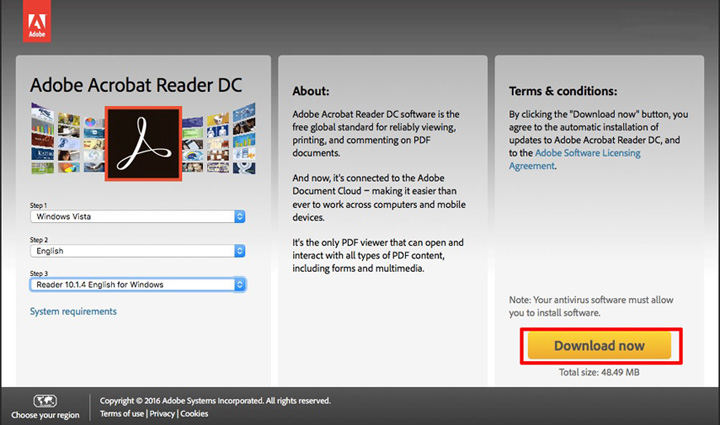Click the world map region icon
Image resolution: width=720 pixels, height=425 pixels.
point(45,401)
